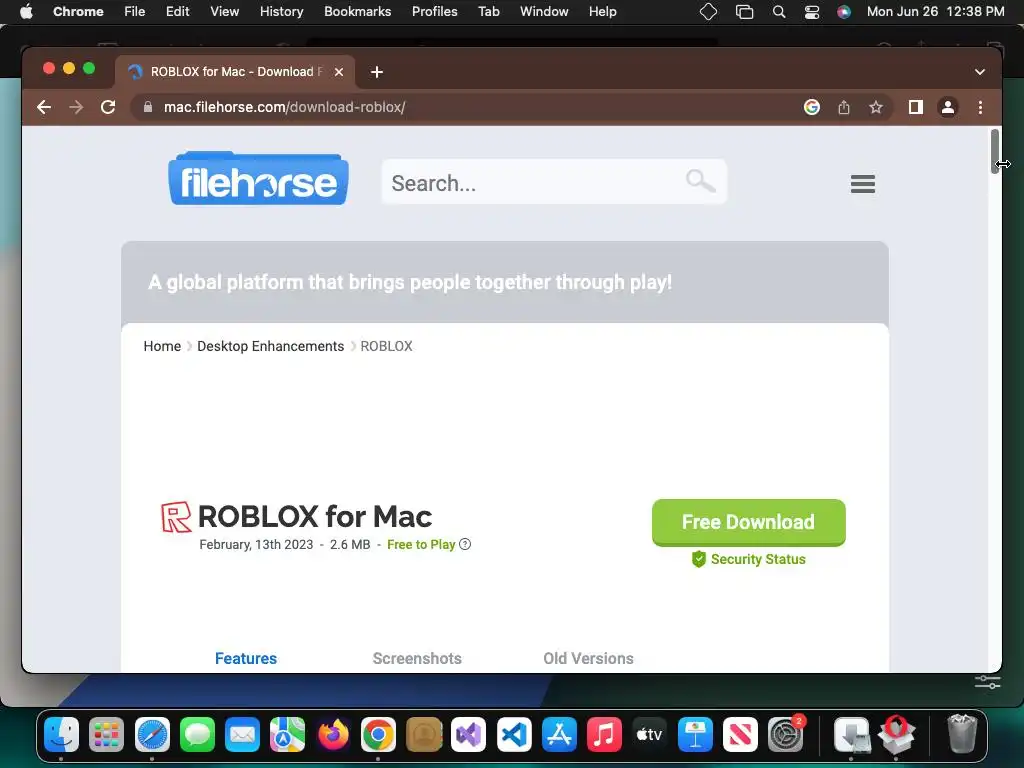Image resolution: width=1024 pixels, height=768 pixels.
Task: Open Firefox from the dock
Action: tap(333, 735)
